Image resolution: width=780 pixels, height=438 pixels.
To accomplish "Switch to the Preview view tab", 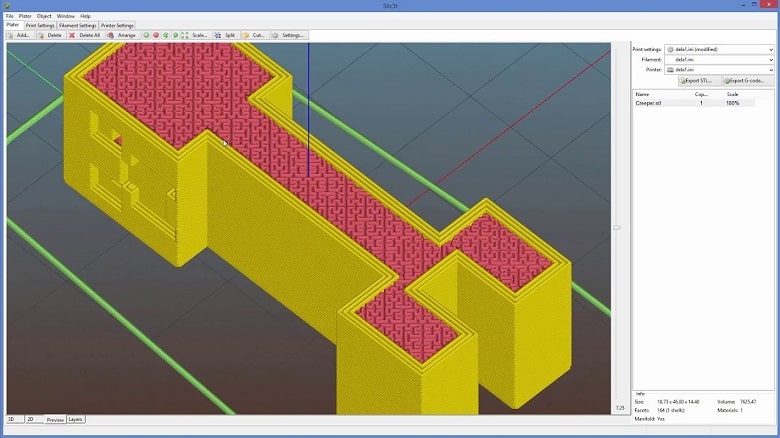I will (x=55, y=420).
